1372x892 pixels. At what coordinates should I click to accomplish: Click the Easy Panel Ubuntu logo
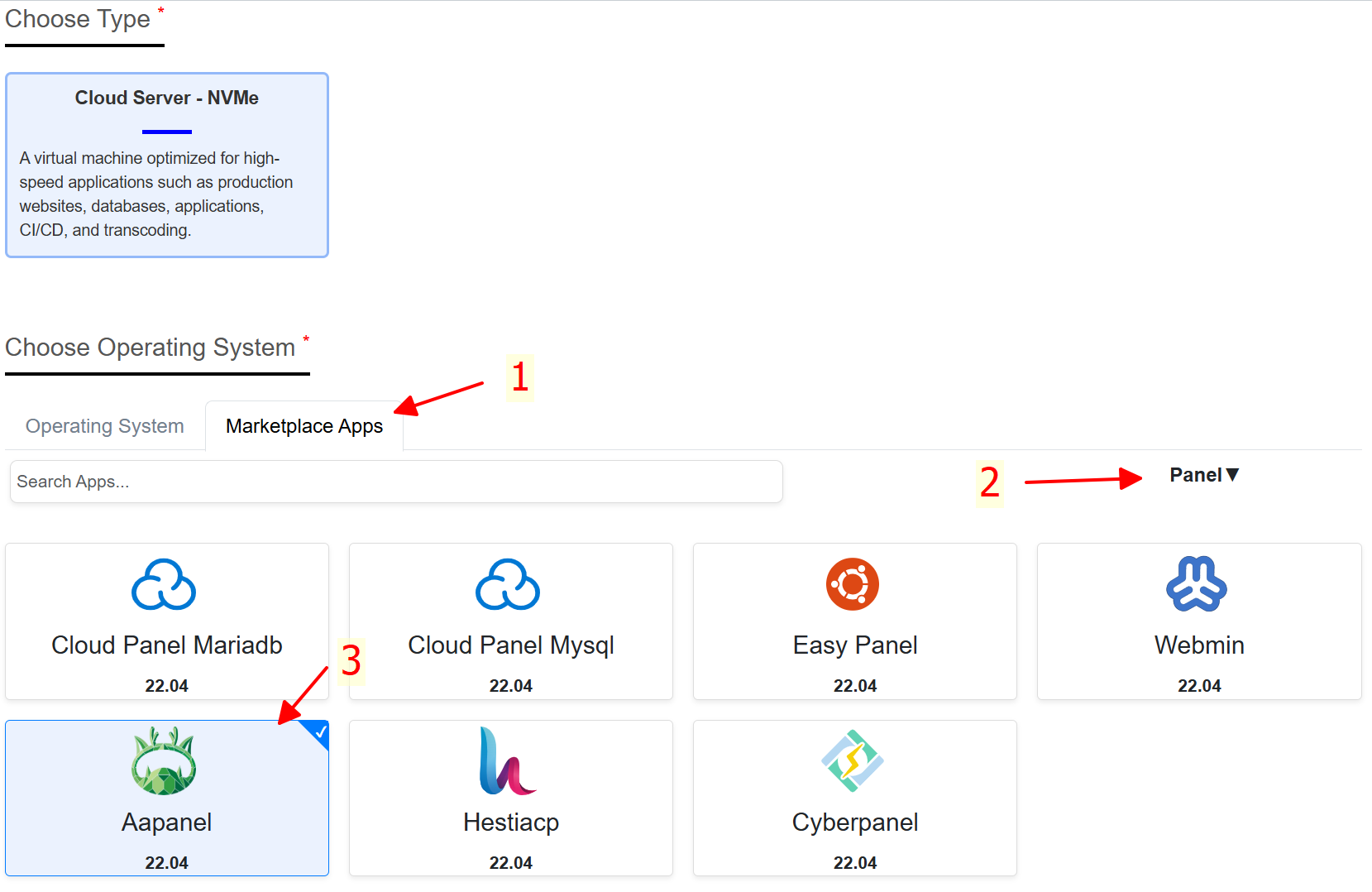coord(853,584)
